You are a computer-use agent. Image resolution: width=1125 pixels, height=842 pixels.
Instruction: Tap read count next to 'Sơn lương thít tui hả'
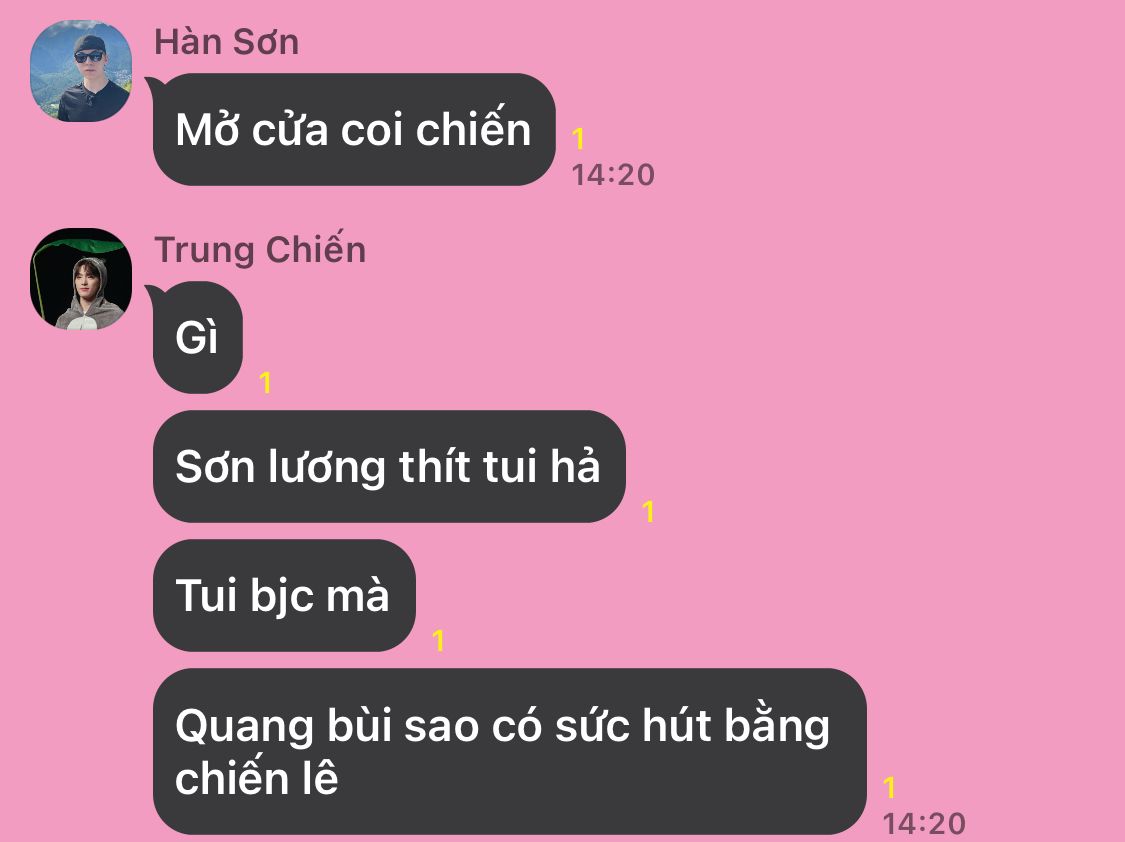[x=648, y=512]
